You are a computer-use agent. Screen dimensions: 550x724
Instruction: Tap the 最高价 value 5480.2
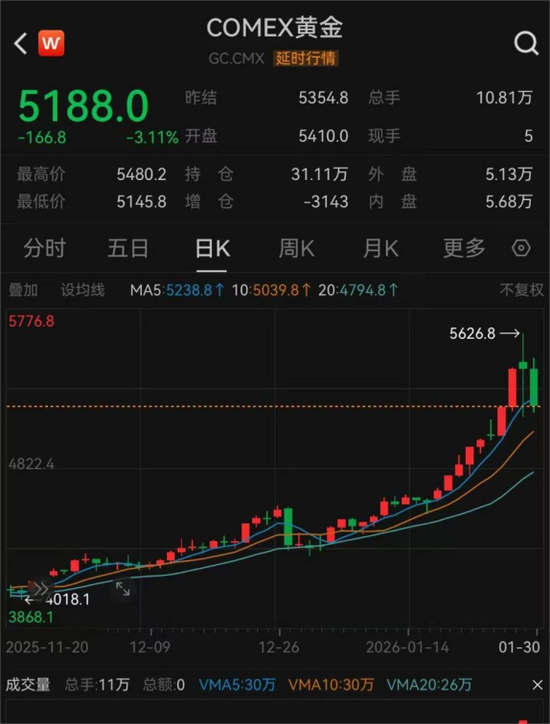141,175
